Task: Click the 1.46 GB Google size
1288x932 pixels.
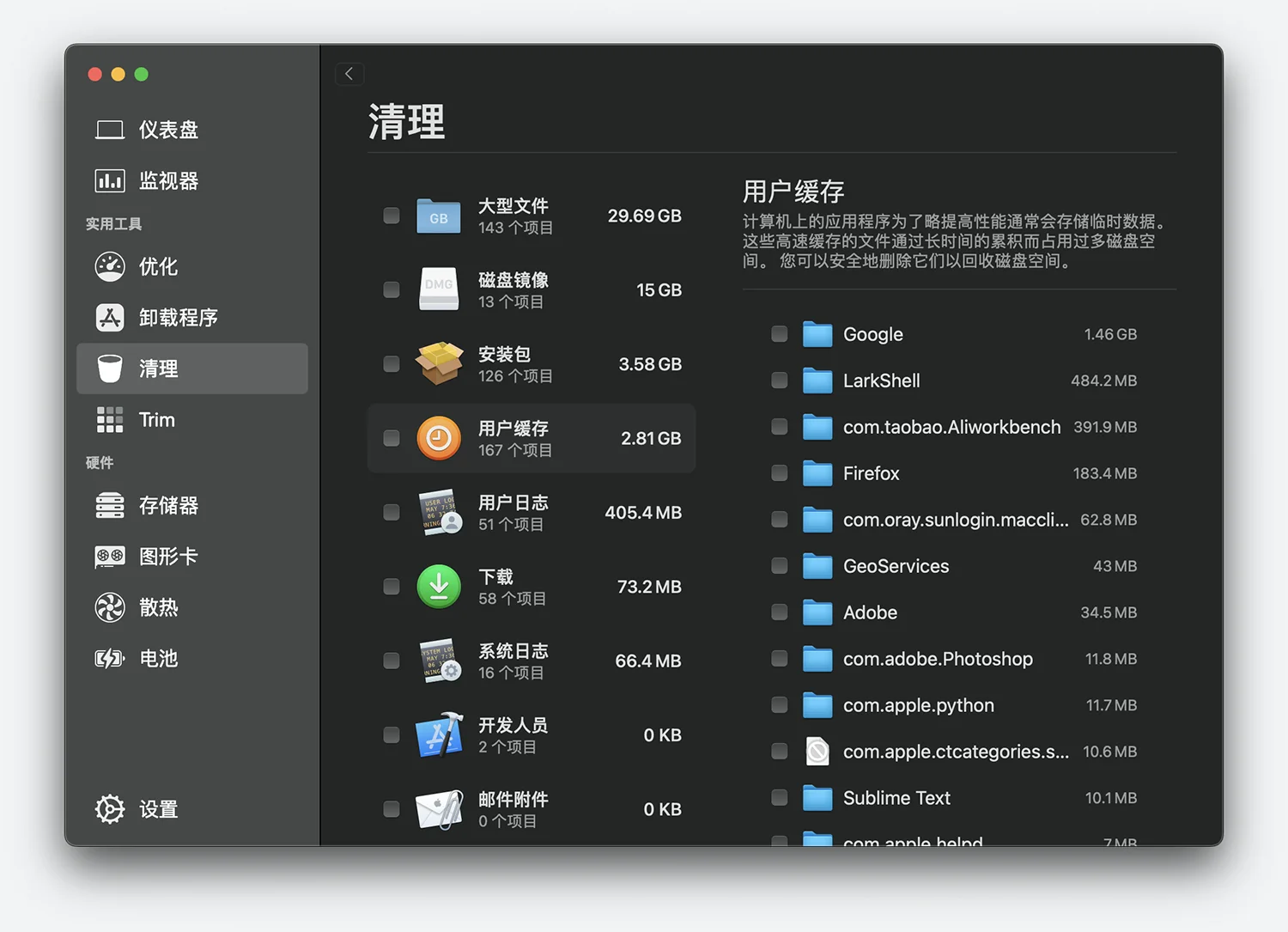Action: point(1110,334)
